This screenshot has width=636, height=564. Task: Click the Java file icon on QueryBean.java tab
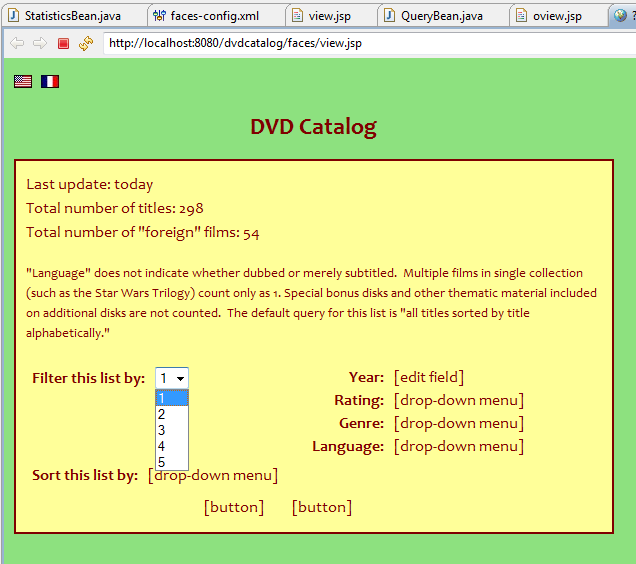[389, 15]
